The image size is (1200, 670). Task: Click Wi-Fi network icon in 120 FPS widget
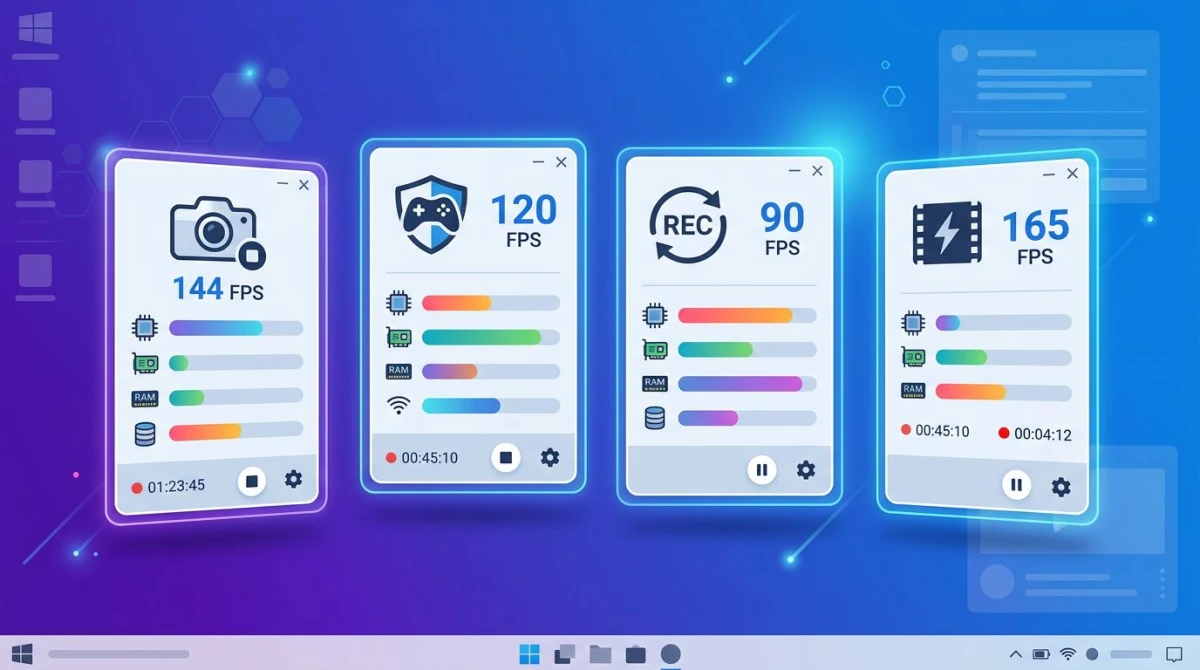click(x=399, y=405)
